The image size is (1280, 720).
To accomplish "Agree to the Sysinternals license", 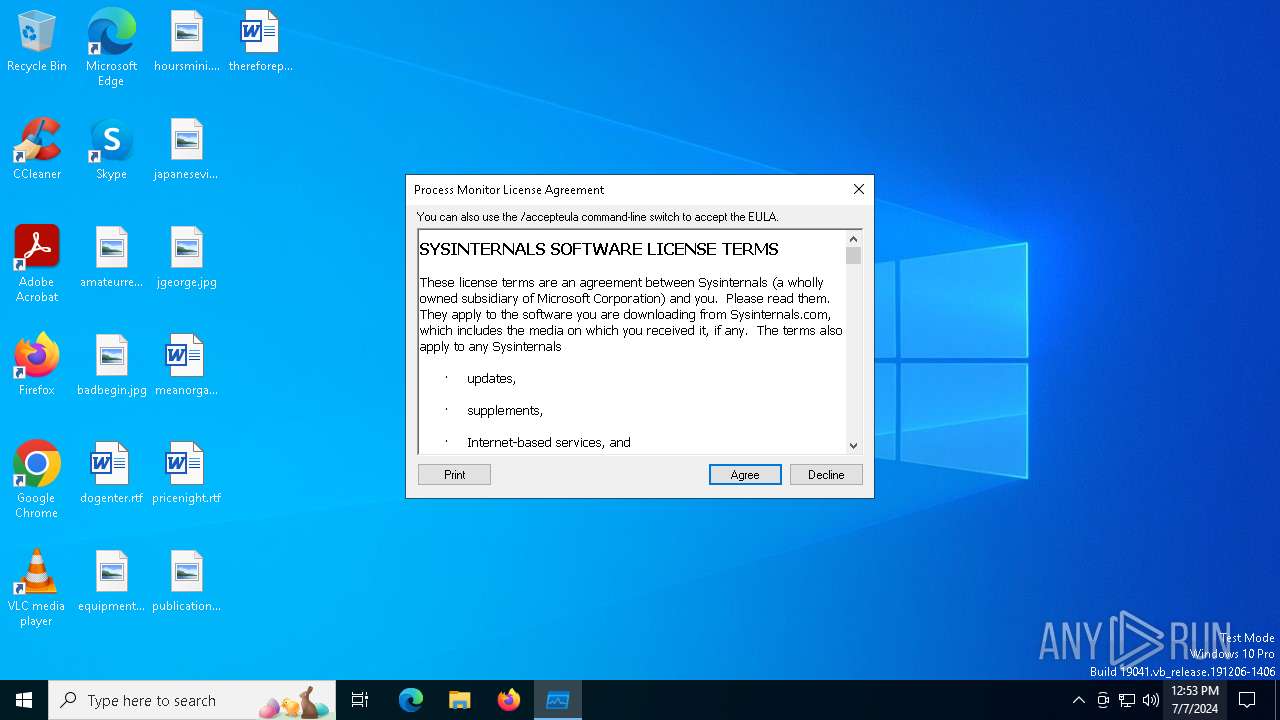I will (745, 474).
